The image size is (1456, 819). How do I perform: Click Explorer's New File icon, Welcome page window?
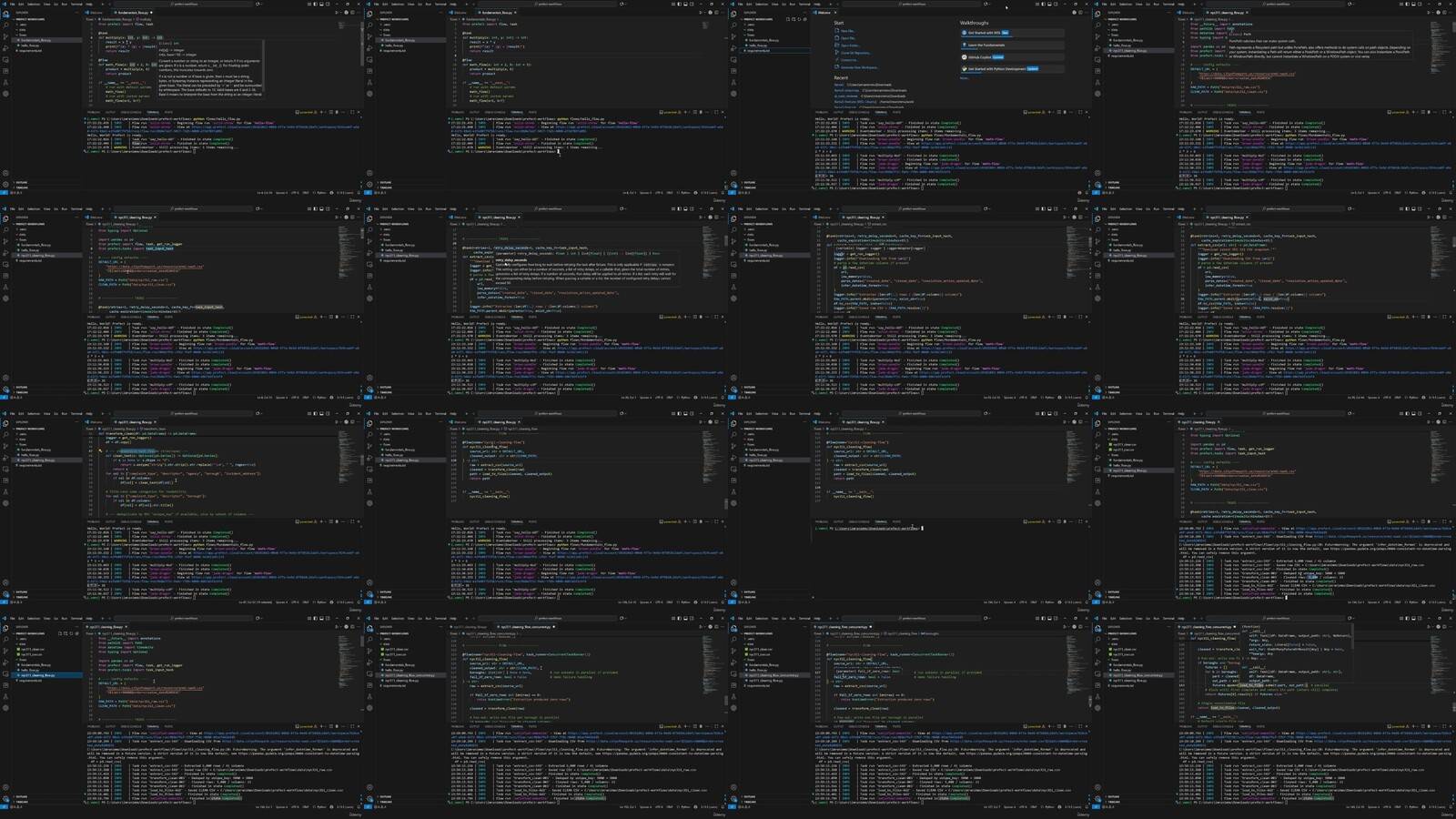pyautogui.click(x=790, y=19)
